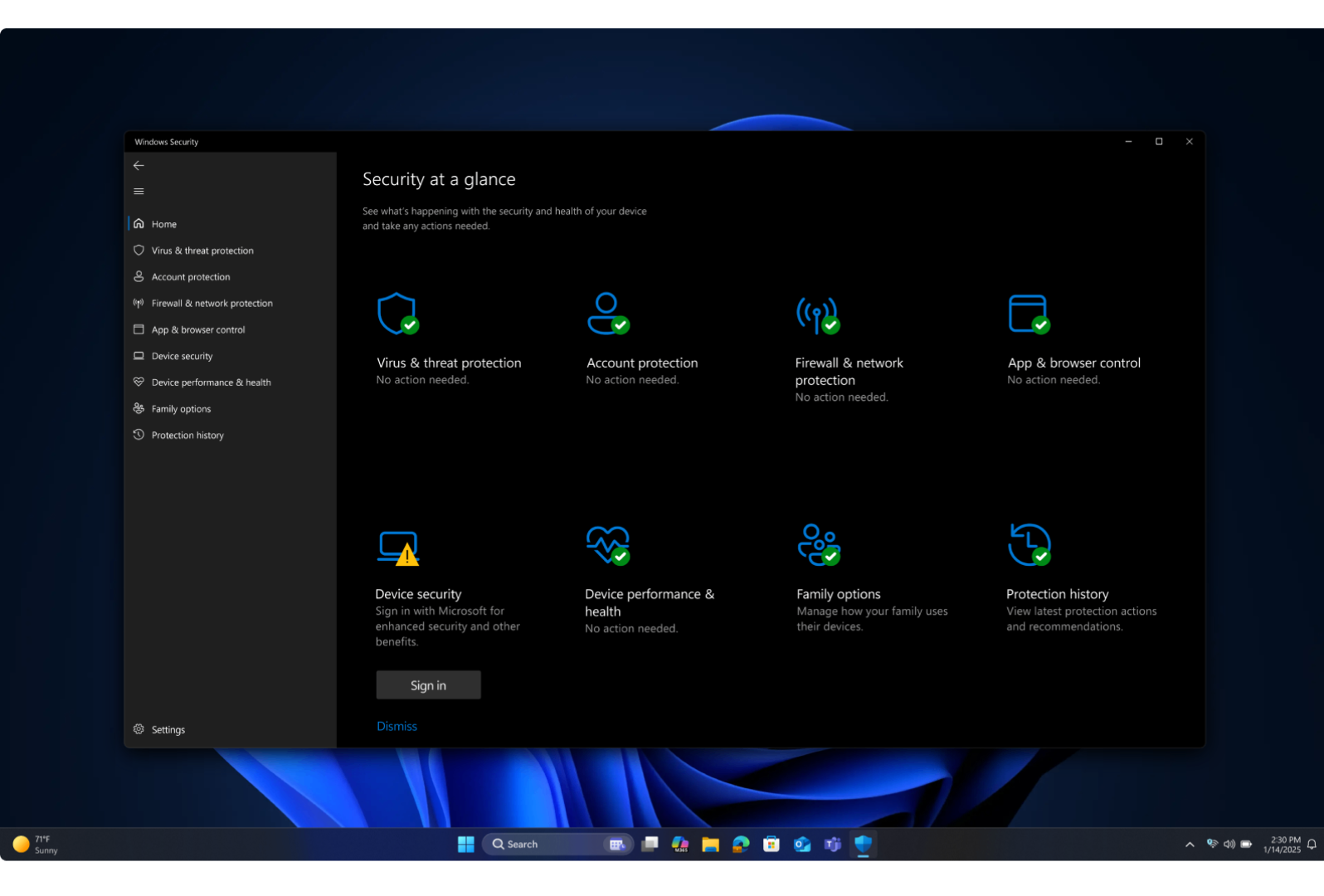Open Outlook from the taskbar

[x=802, y=845]
